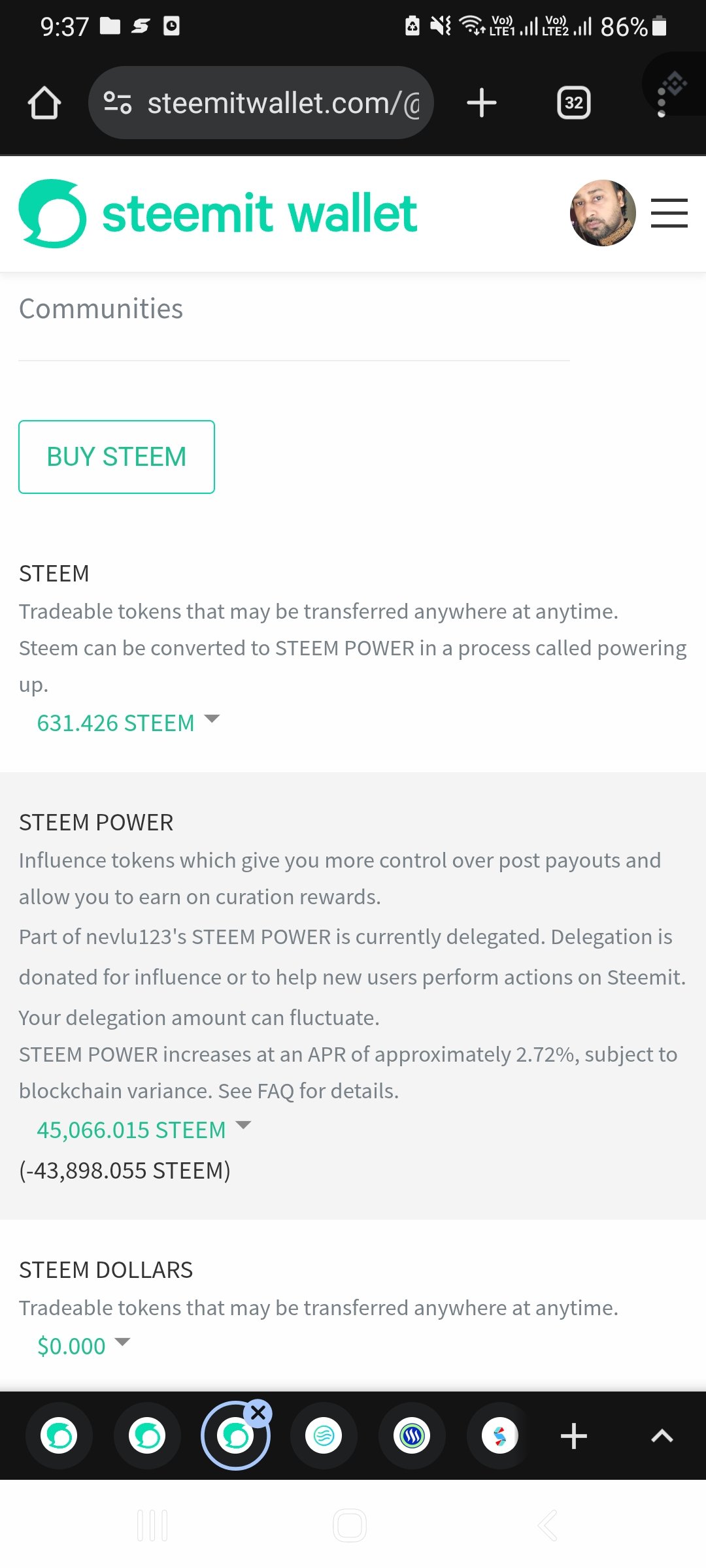
Task: Switch to the wave-icon tab in bottom bar
Action: 324,1435
